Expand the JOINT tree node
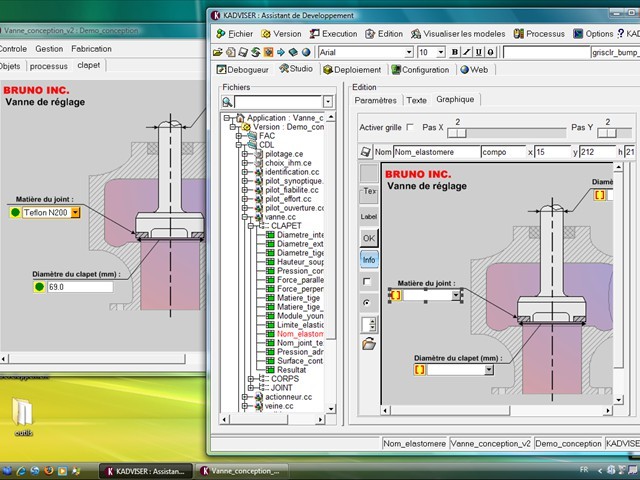 tap(251, 388)
